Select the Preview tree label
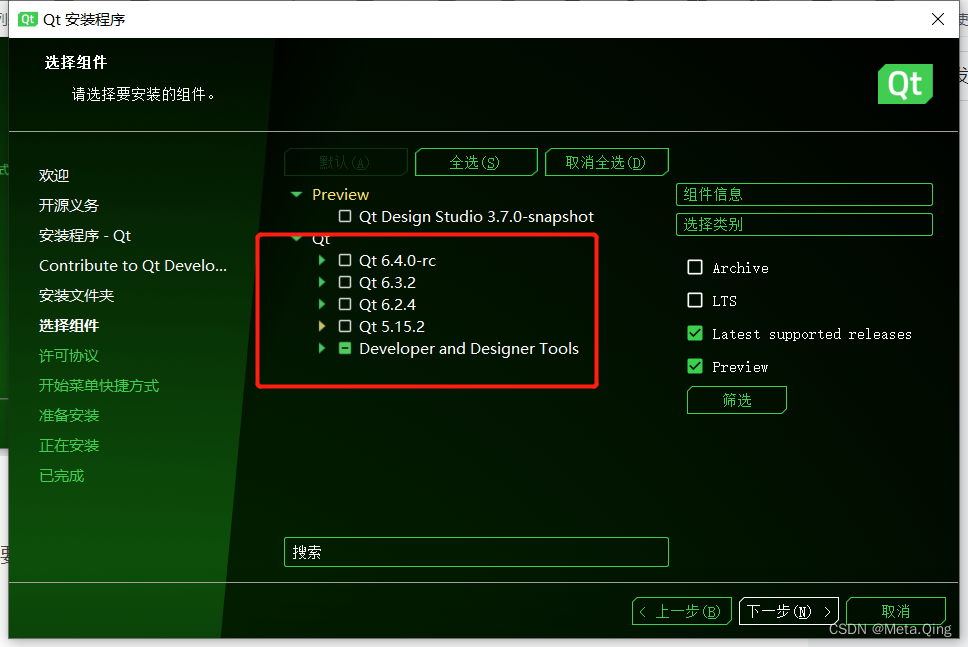The height and width of the screenshot is (647, 968). pos(340,194)
